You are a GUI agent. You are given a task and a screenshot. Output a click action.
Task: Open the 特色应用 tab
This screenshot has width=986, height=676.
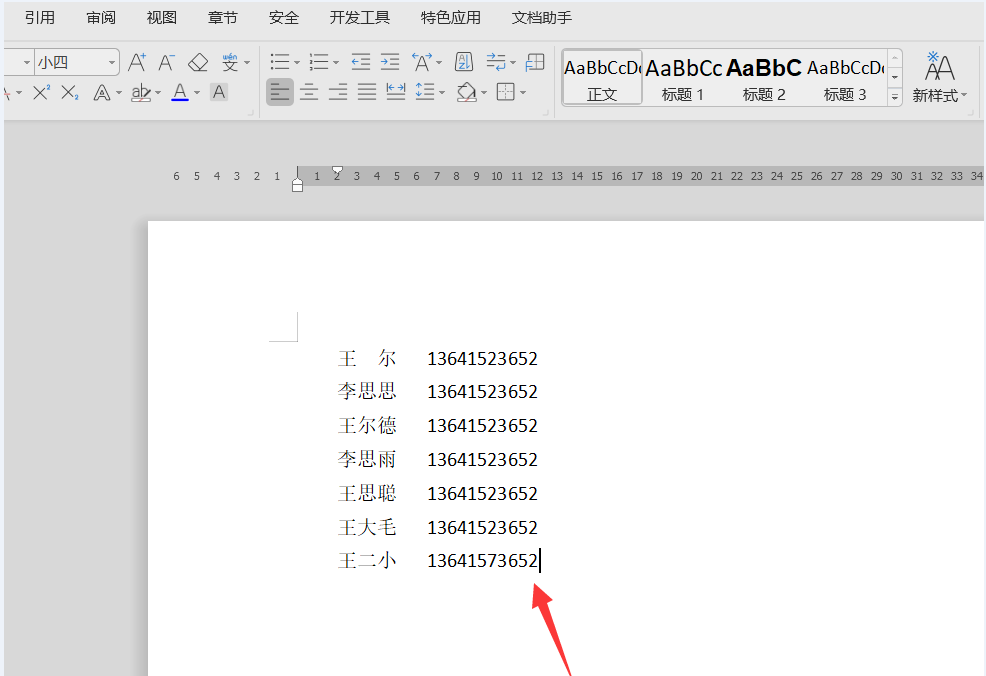[451, 18]
